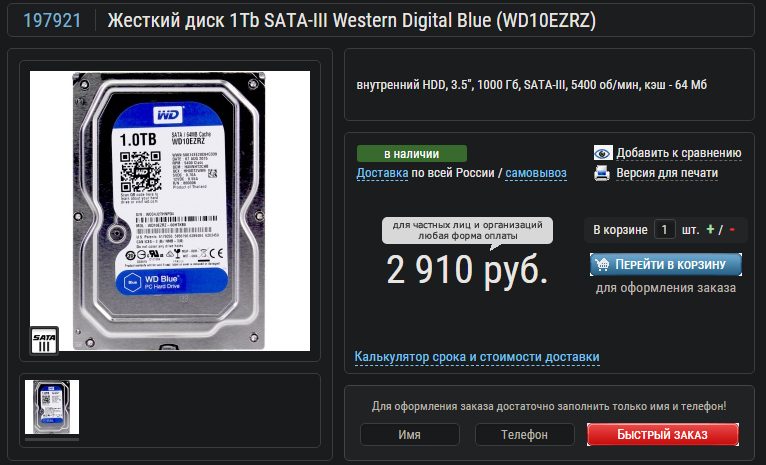Image resolution: width=766 pixels, height=465 pixels.
Task: Open the Доставка link
Action: click(x=382, y=173)
